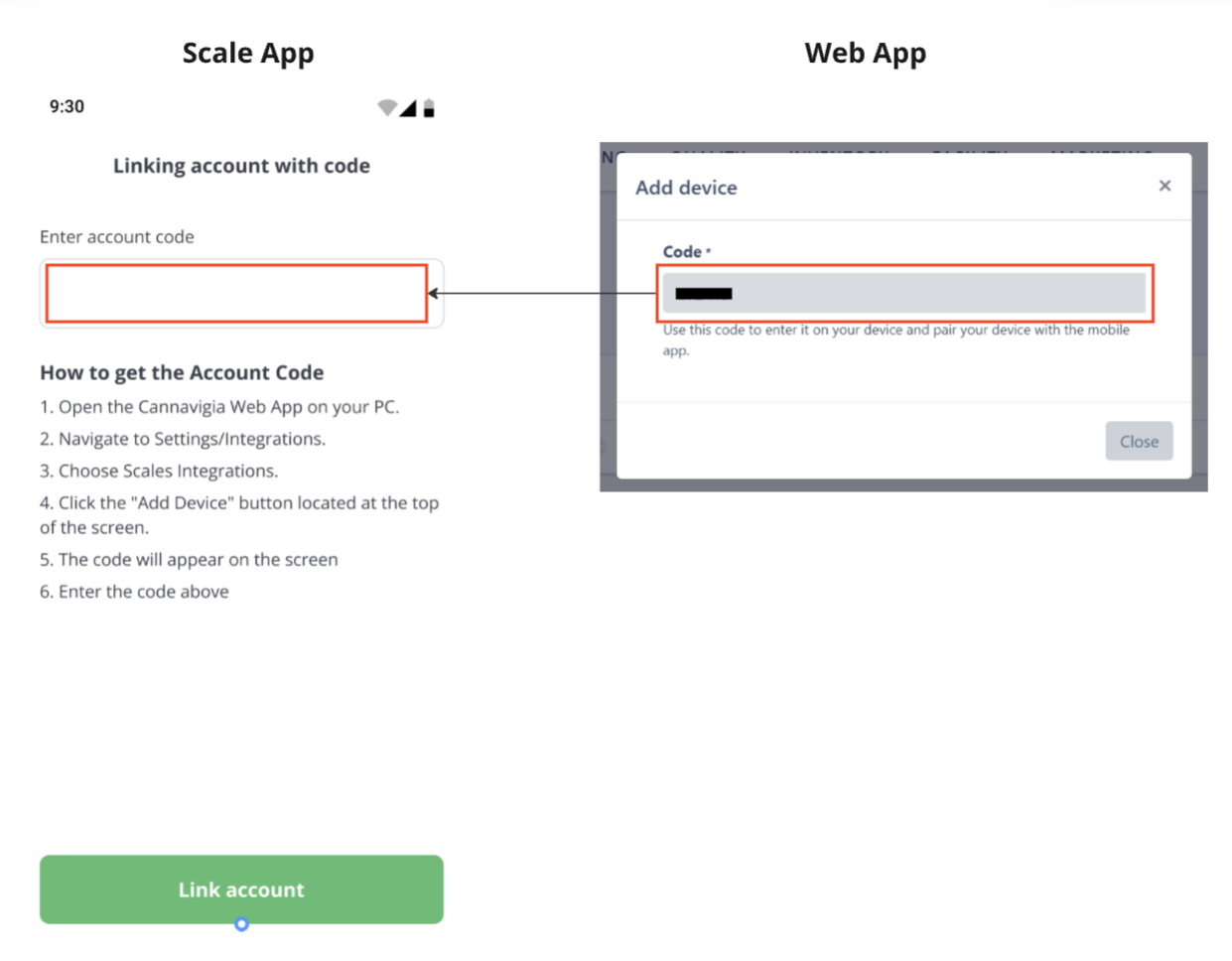Tap the 9:30 clock in status bar
Screen dimensions: 1232x961
[x=67, y=106]
